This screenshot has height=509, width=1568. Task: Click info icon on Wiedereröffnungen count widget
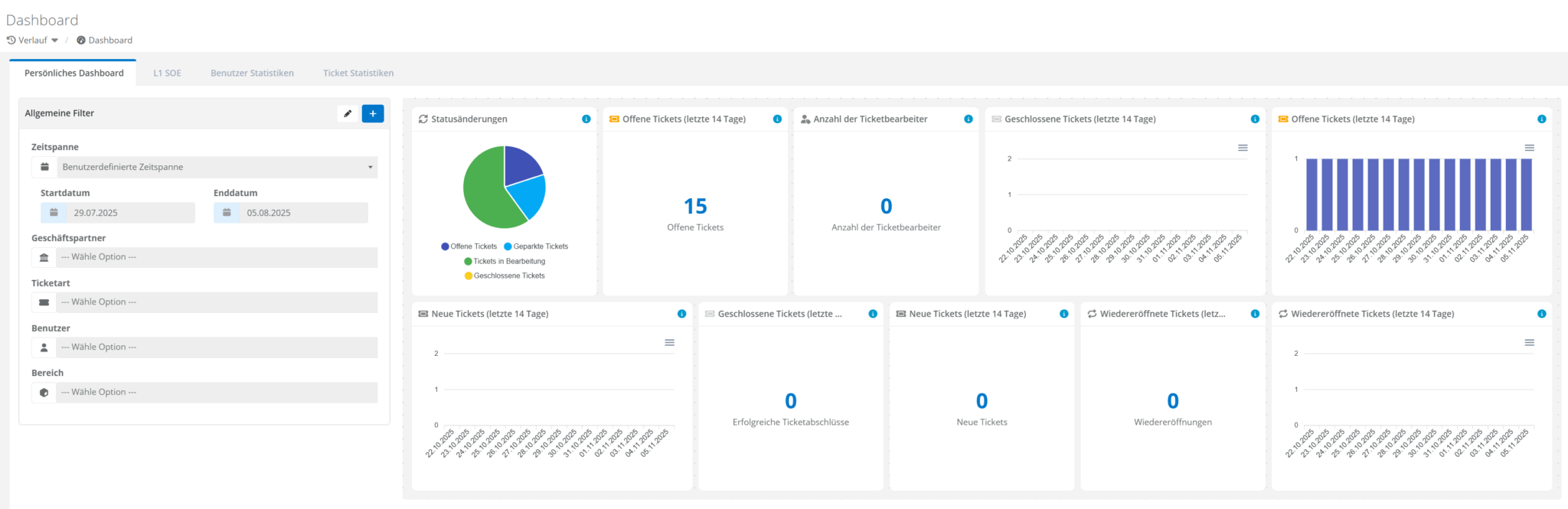pos(1255,314)
